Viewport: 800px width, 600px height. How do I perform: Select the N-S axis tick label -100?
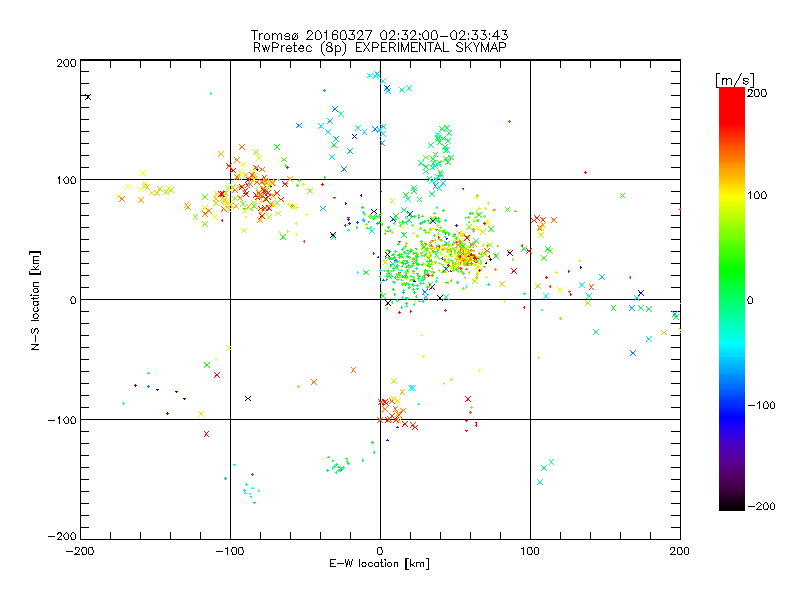(x=62, y=420)
